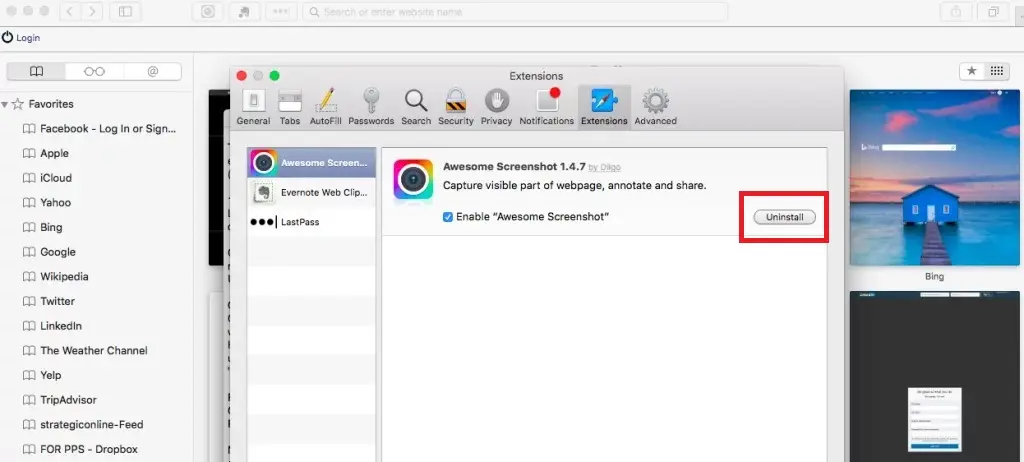
Task: Open the Bing bookmark in sidebar
Action: click(42, 227)
